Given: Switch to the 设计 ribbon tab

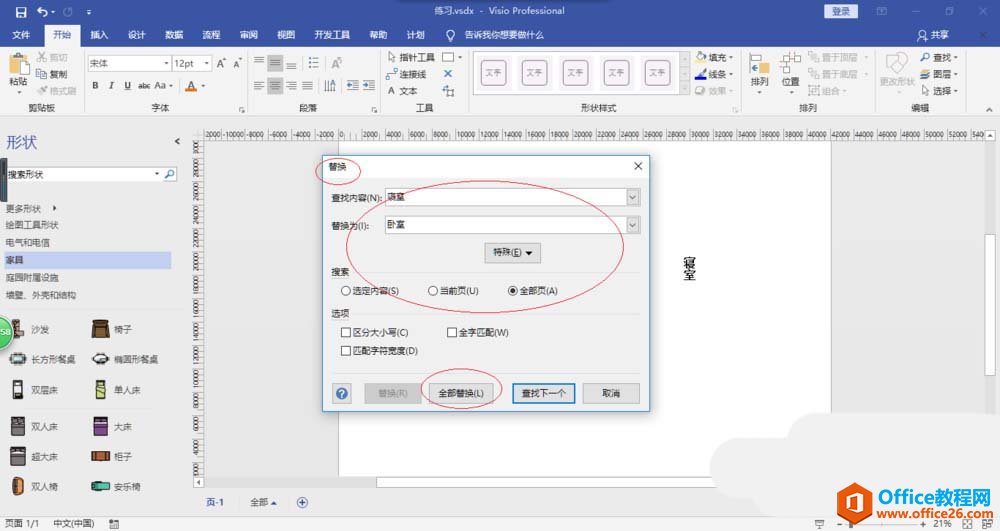Looking at the screenshot, I should click(x=137, y=35).
